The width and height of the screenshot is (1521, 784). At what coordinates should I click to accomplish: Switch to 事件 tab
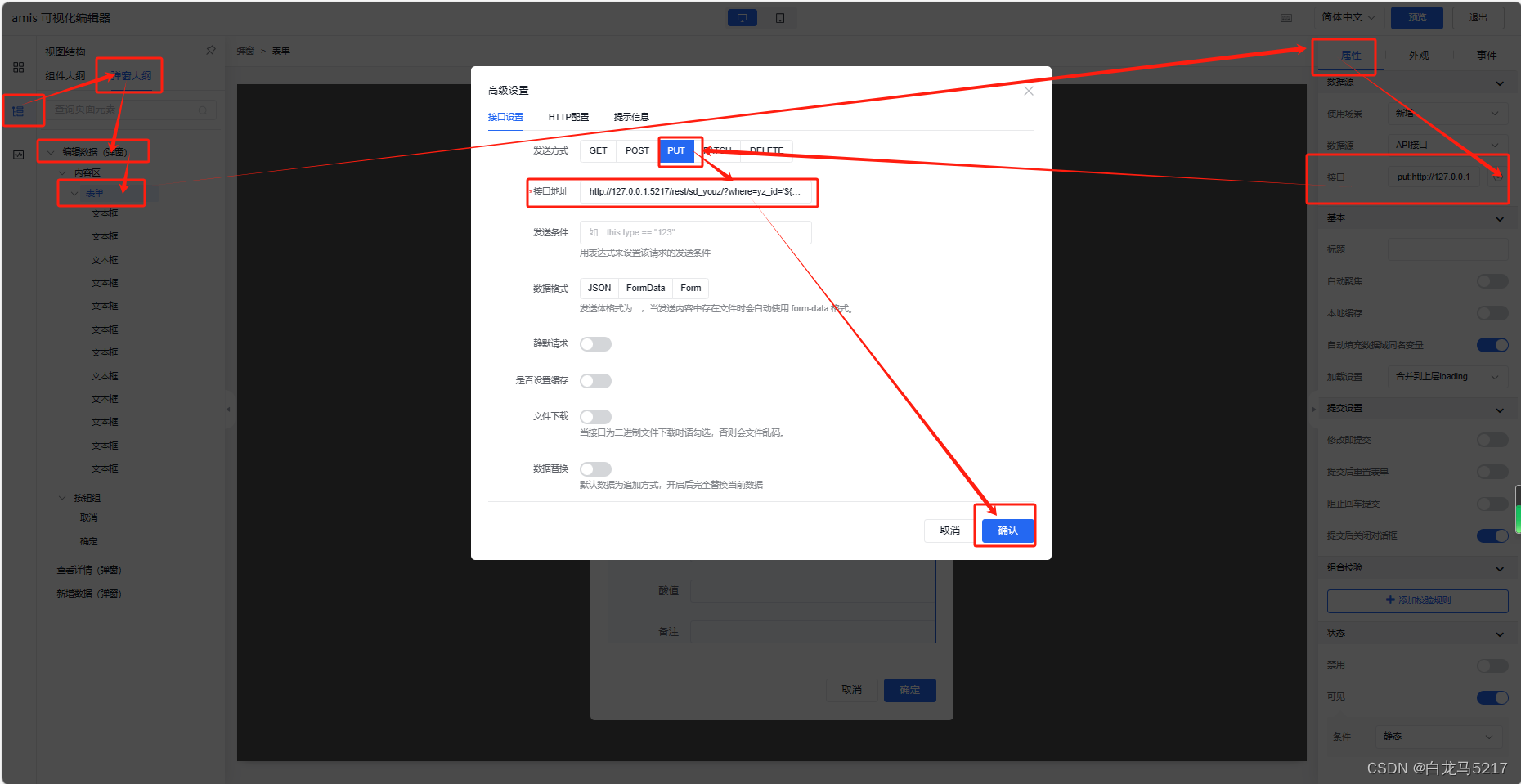pyautogui.click(x=1487, y=56)
